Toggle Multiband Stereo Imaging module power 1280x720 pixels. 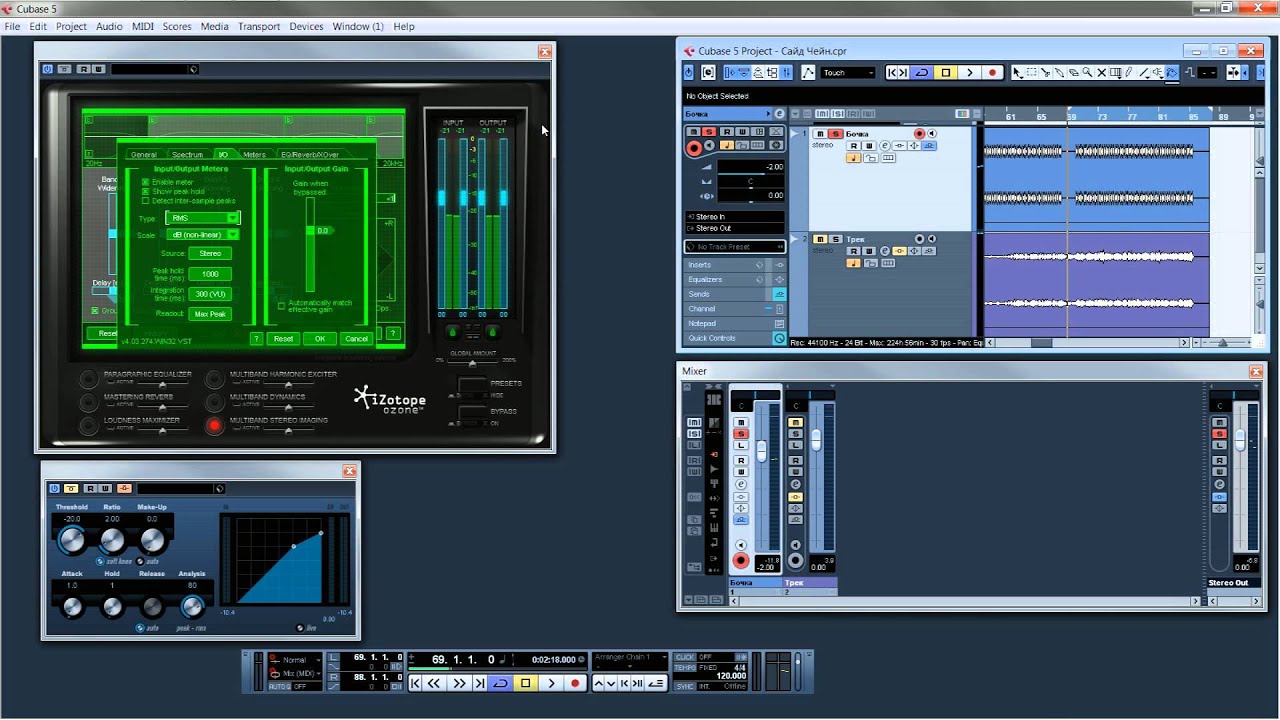(x=214, y=426)
